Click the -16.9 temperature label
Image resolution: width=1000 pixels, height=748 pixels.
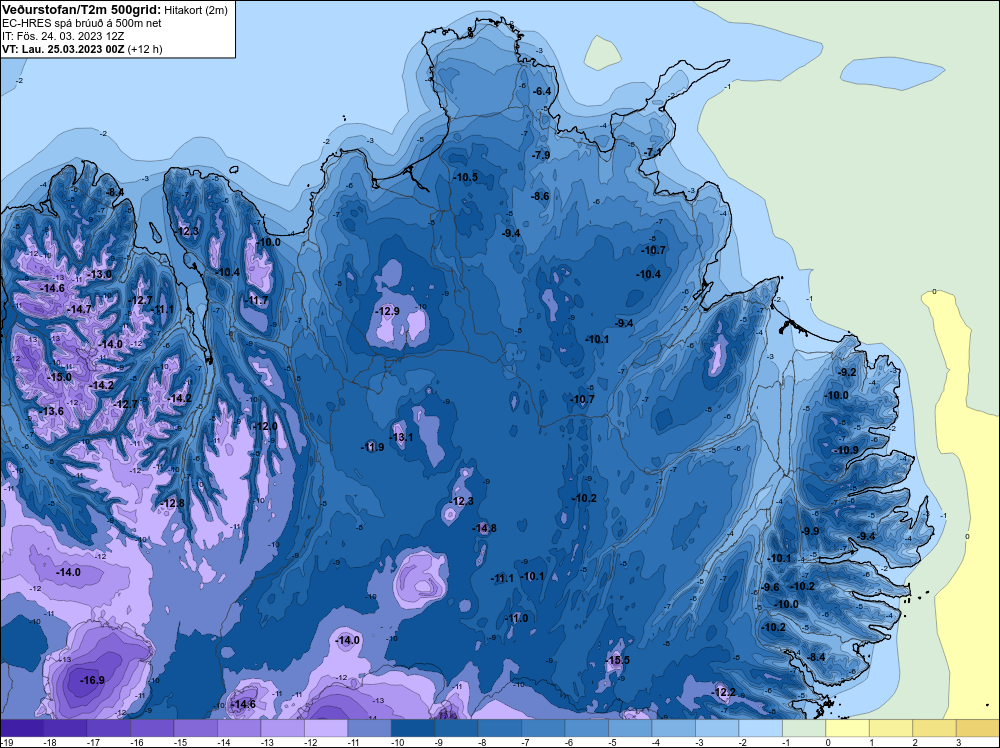pyautogui.click(x=92, y=680)
